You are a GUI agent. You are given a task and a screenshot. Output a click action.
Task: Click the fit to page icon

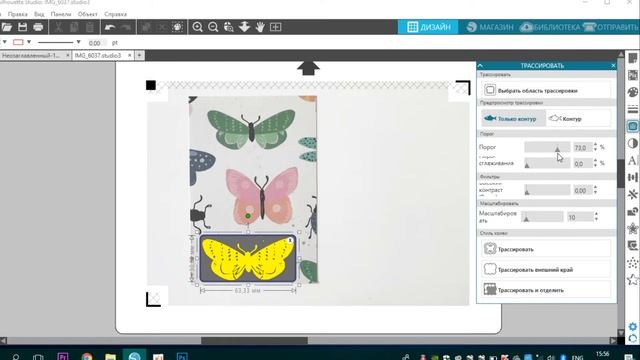(x=276, y=27)
